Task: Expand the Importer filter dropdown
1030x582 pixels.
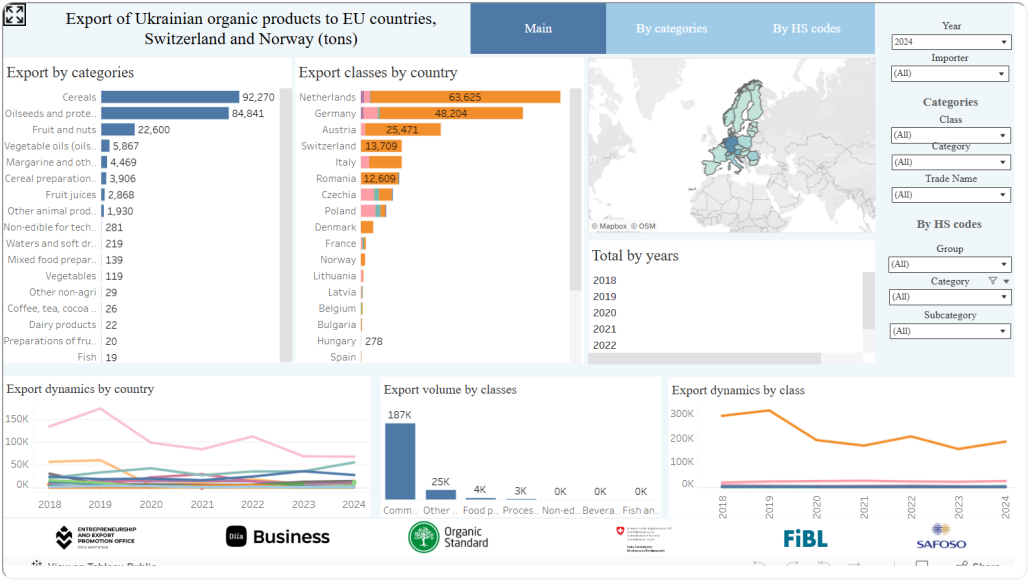Action: pos(950,74)
